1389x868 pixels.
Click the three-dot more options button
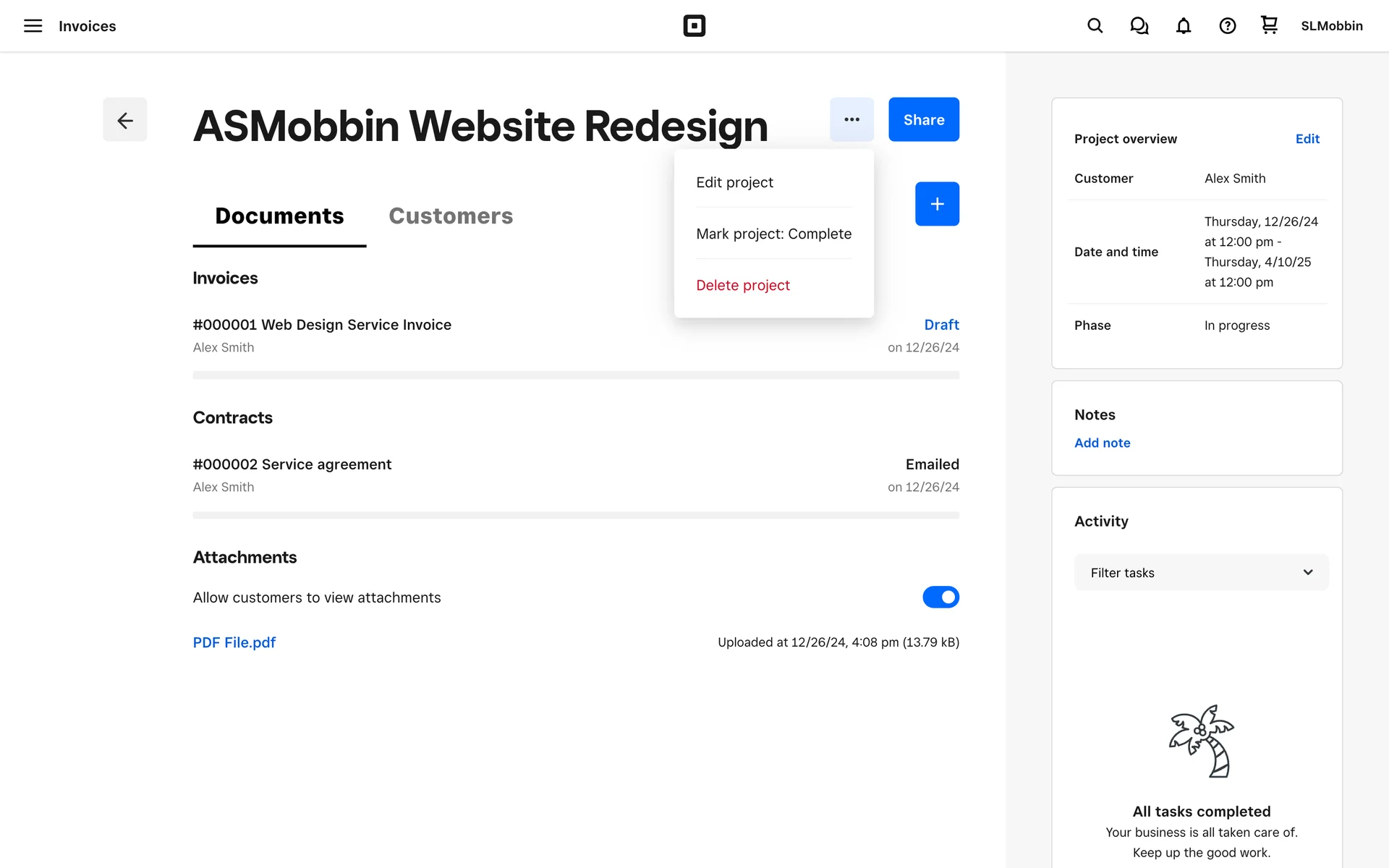click(851, 119)
